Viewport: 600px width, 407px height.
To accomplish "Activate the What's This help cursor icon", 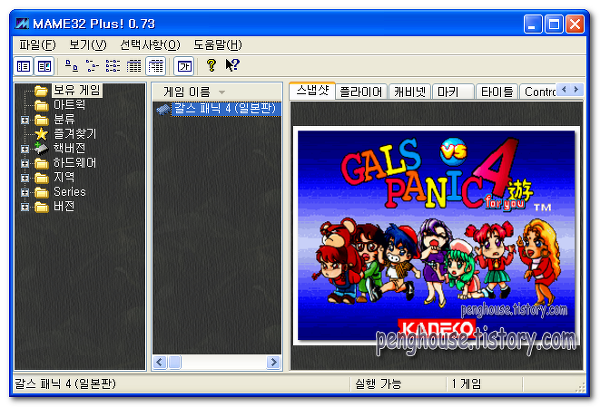I will click(x=232, y=65).
